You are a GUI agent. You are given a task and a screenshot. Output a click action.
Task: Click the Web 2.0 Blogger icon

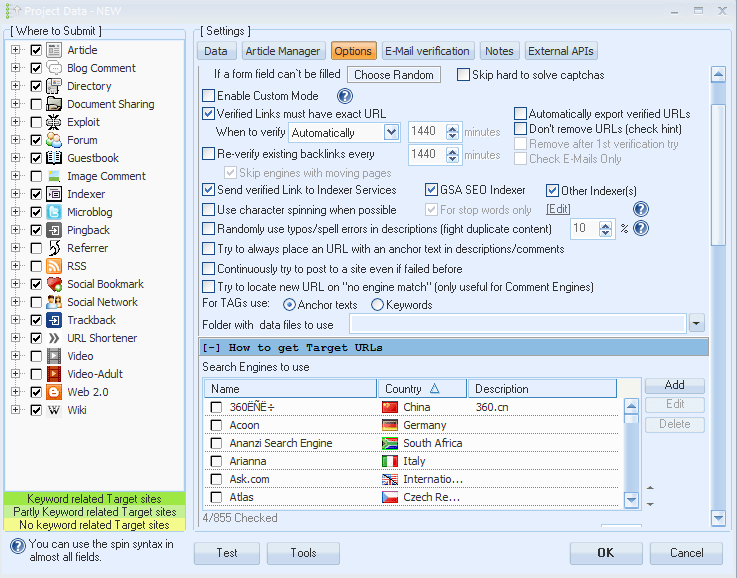(x=54, y=392)
